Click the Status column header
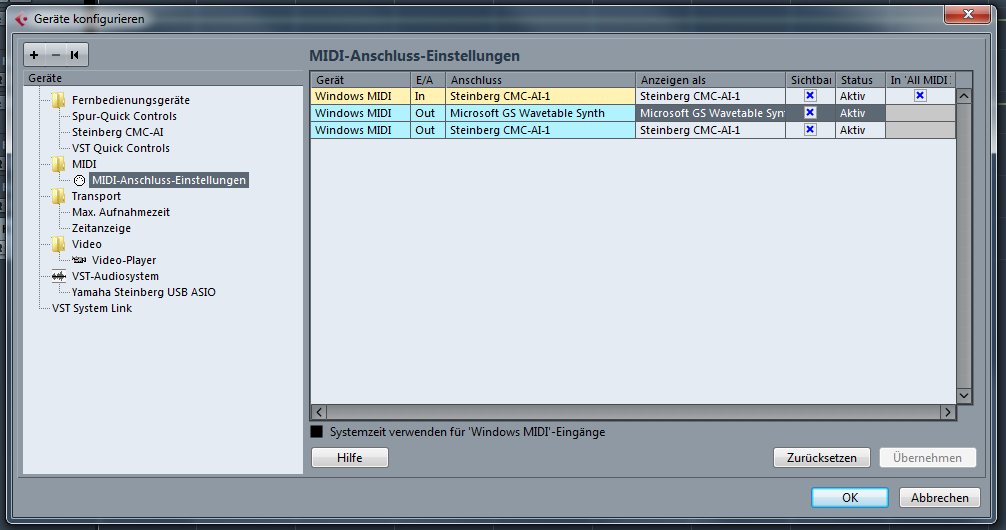 click(860, 80)
